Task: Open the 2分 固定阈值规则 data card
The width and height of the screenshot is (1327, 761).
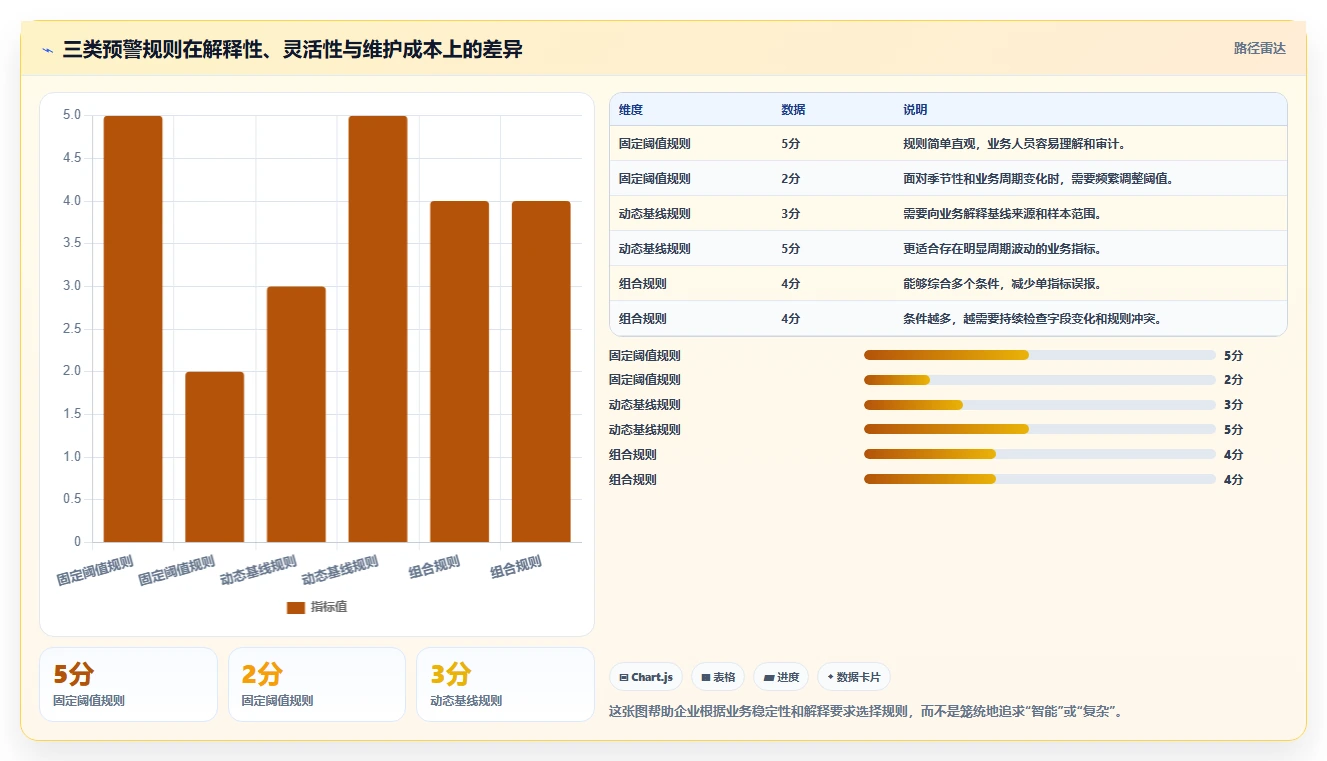Action: (317, 684)
